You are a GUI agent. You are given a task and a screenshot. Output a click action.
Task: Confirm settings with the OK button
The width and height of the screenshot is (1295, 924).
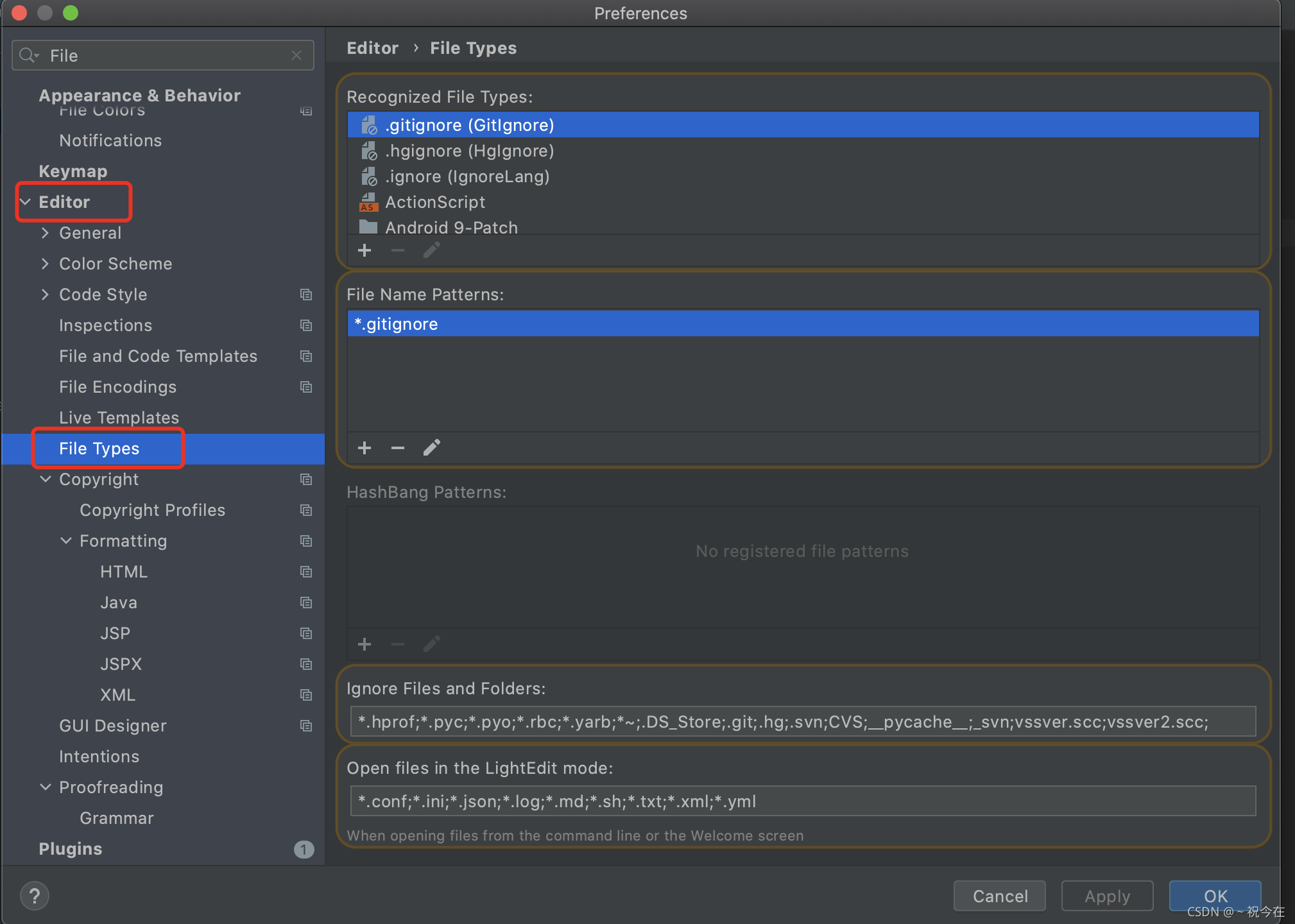coord(1214,896)
